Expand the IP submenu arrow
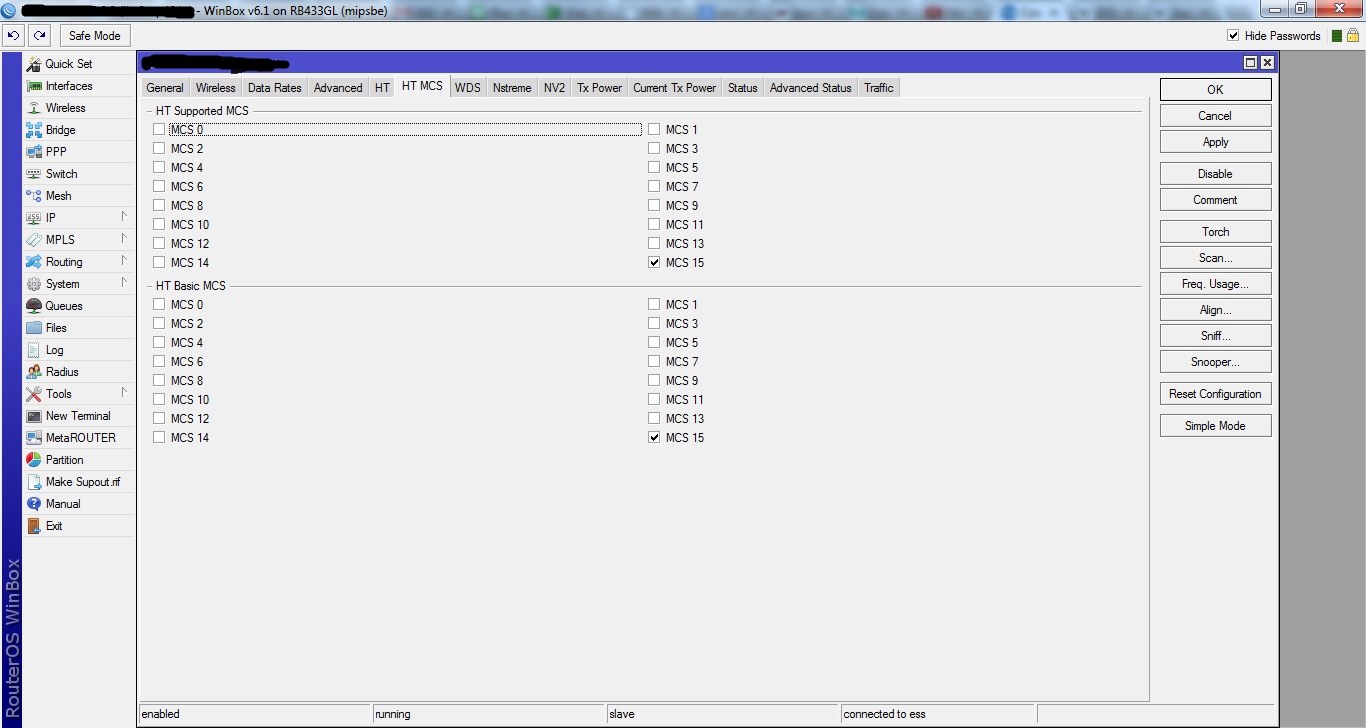Viewport: 1366px width, 728px height. 124,217
